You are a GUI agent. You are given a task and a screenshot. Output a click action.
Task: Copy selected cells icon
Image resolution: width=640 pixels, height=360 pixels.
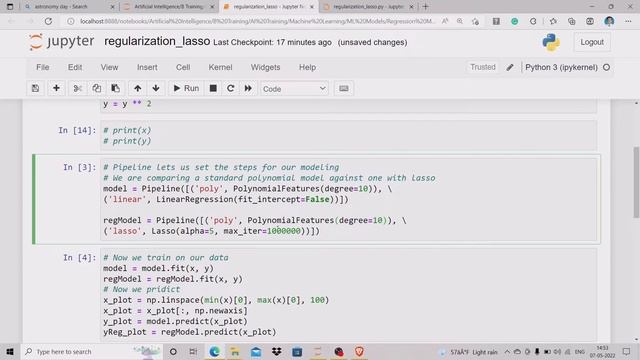tap(97, 89)
